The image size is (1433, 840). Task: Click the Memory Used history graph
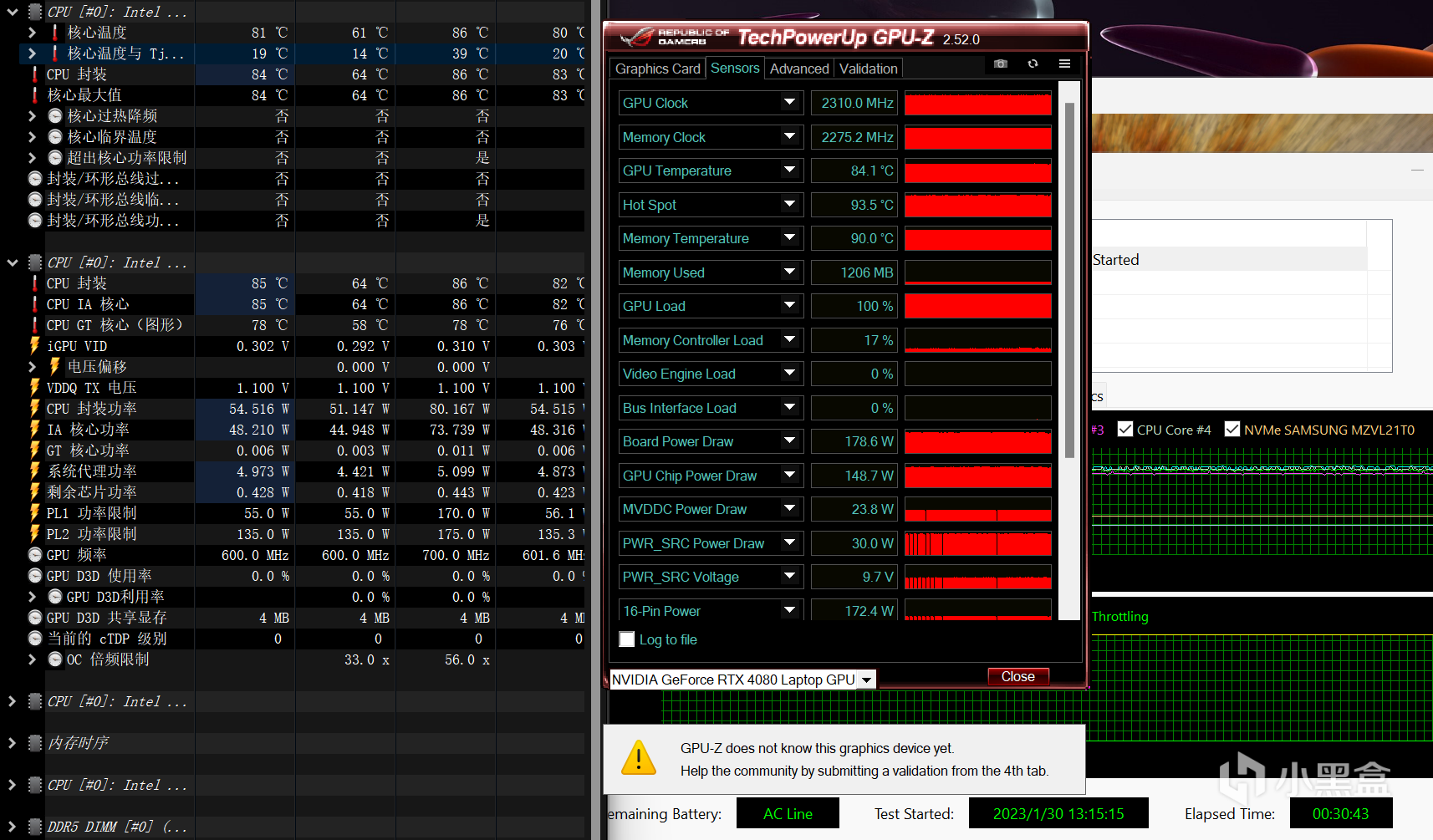point(978,272)
